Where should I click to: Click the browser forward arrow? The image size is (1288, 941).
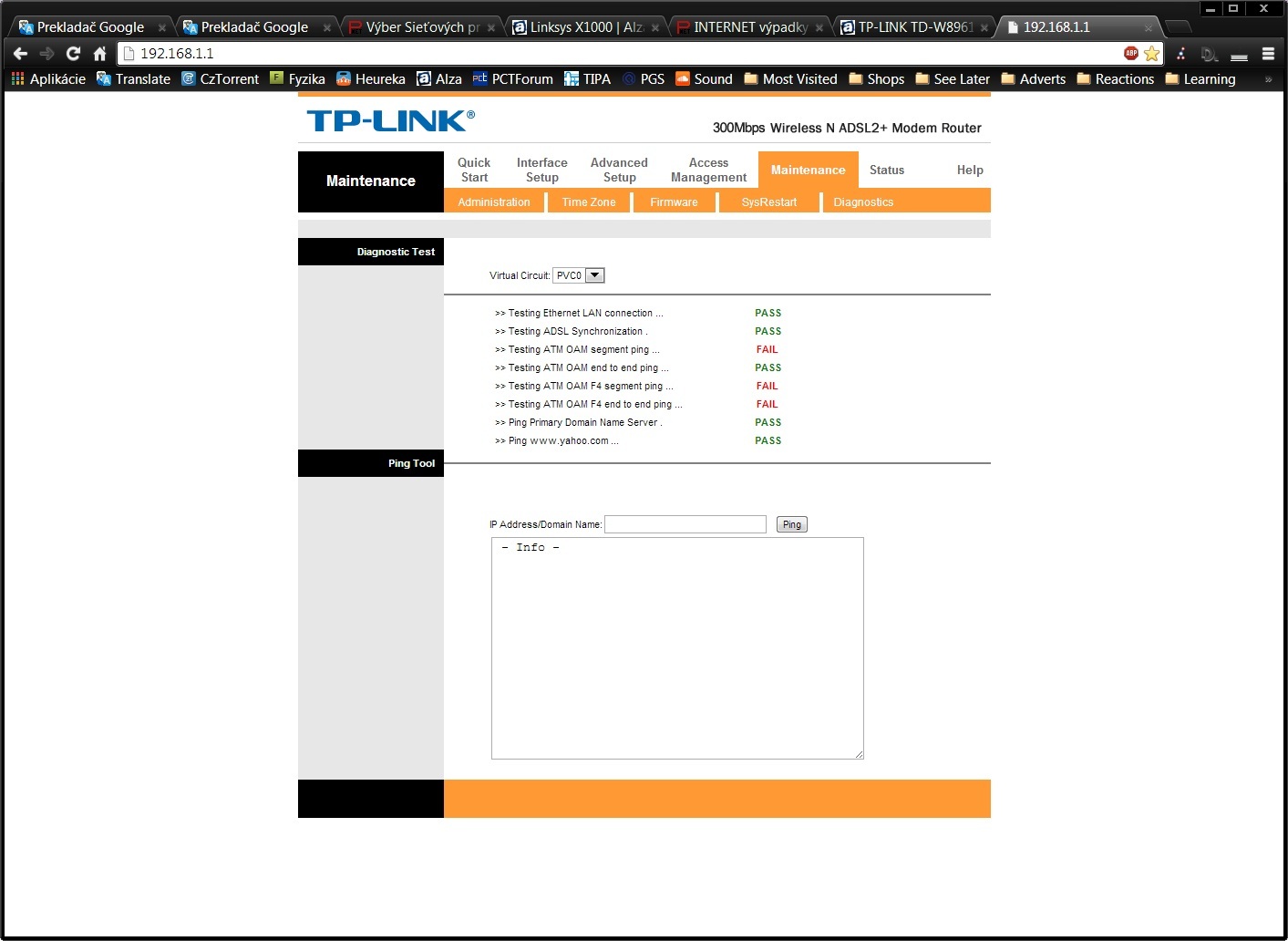[x=47, y=54]
